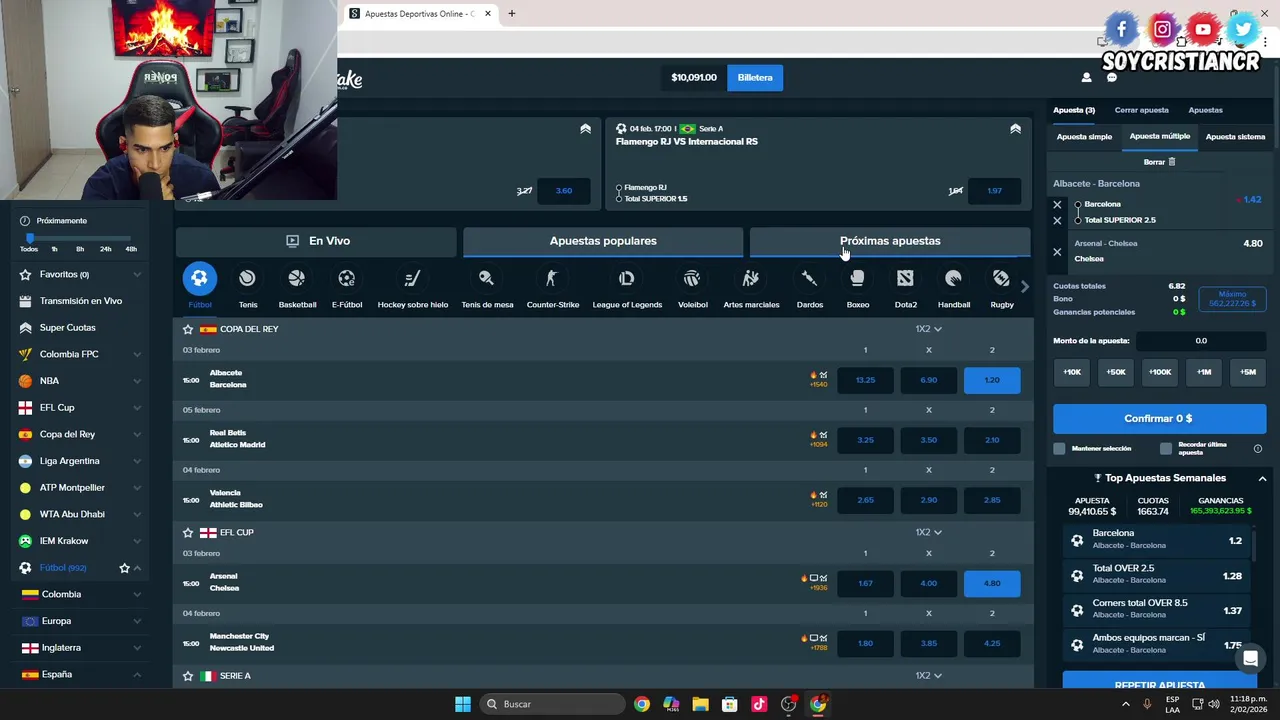1280x720 pixels.
Task: Expand Liga Argentina sidebar entry
Action: (137, 461)
